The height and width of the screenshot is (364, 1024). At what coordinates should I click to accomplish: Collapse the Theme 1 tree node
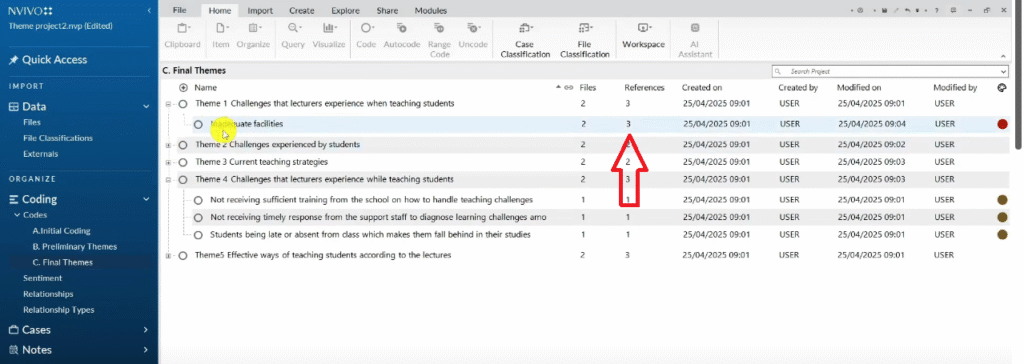click(x=168, y=104)
